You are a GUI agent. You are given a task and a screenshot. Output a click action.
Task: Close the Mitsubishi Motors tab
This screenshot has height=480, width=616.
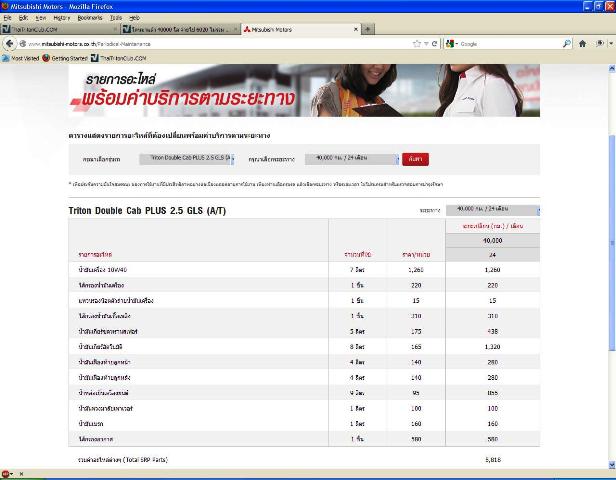[356, 30]
